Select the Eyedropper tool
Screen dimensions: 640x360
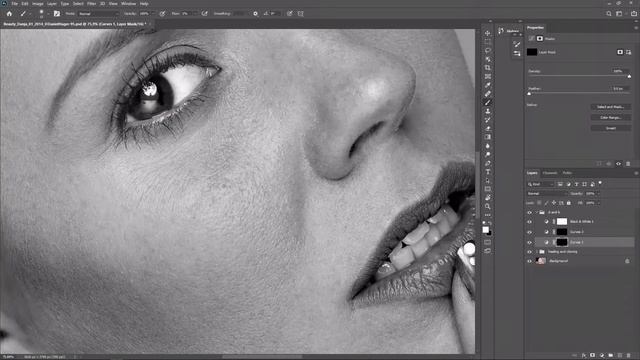point(487,85)
